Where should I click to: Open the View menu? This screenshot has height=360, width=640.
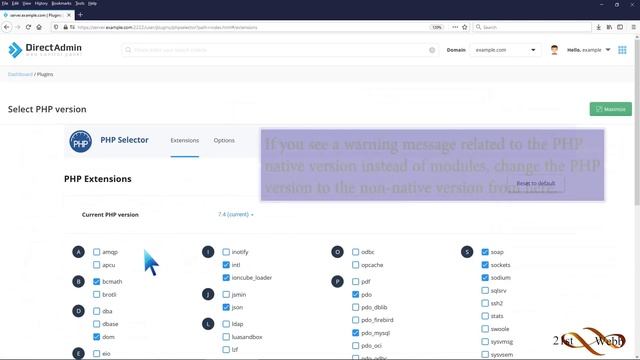(27, 3)
